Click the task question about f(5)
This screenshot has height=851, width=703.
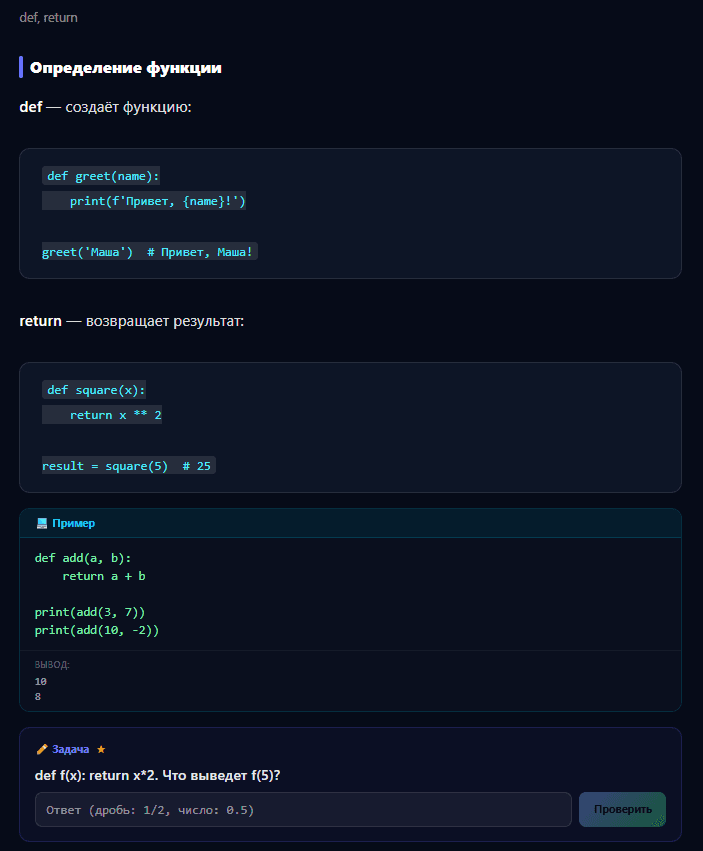pyautogui.click(x=157, y=775)
